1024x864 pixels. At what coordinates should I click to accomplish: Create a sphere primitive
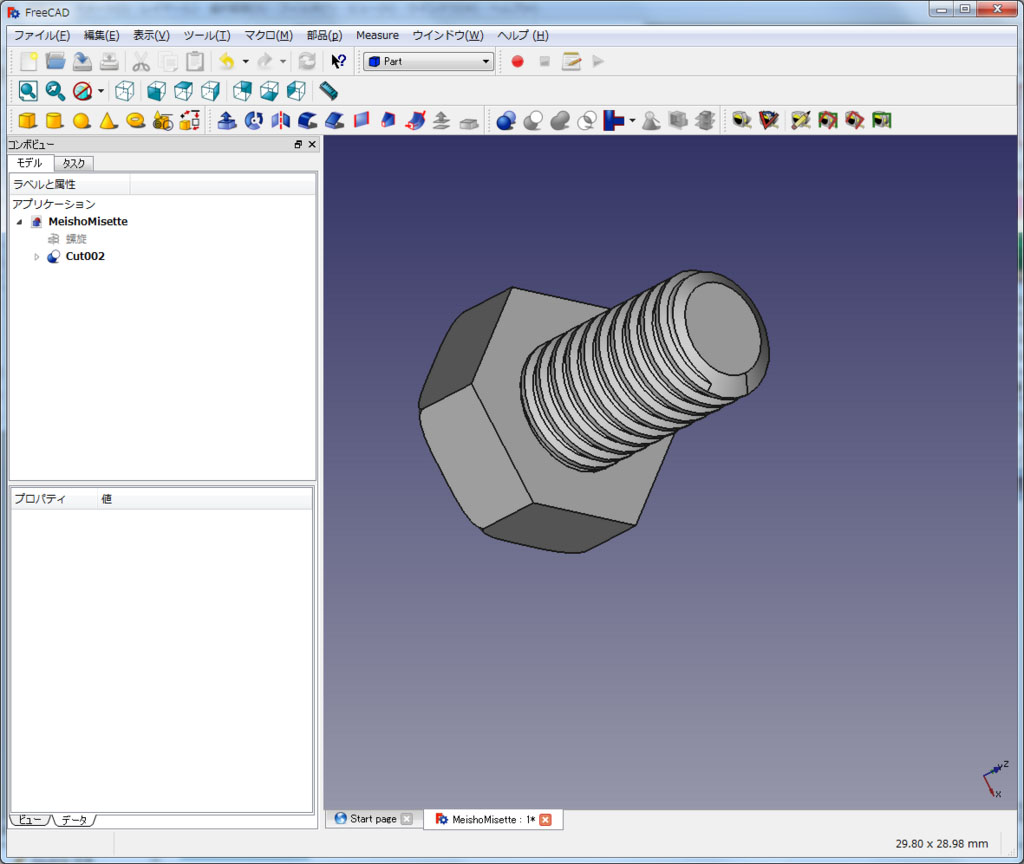click(x=82, y=120)
